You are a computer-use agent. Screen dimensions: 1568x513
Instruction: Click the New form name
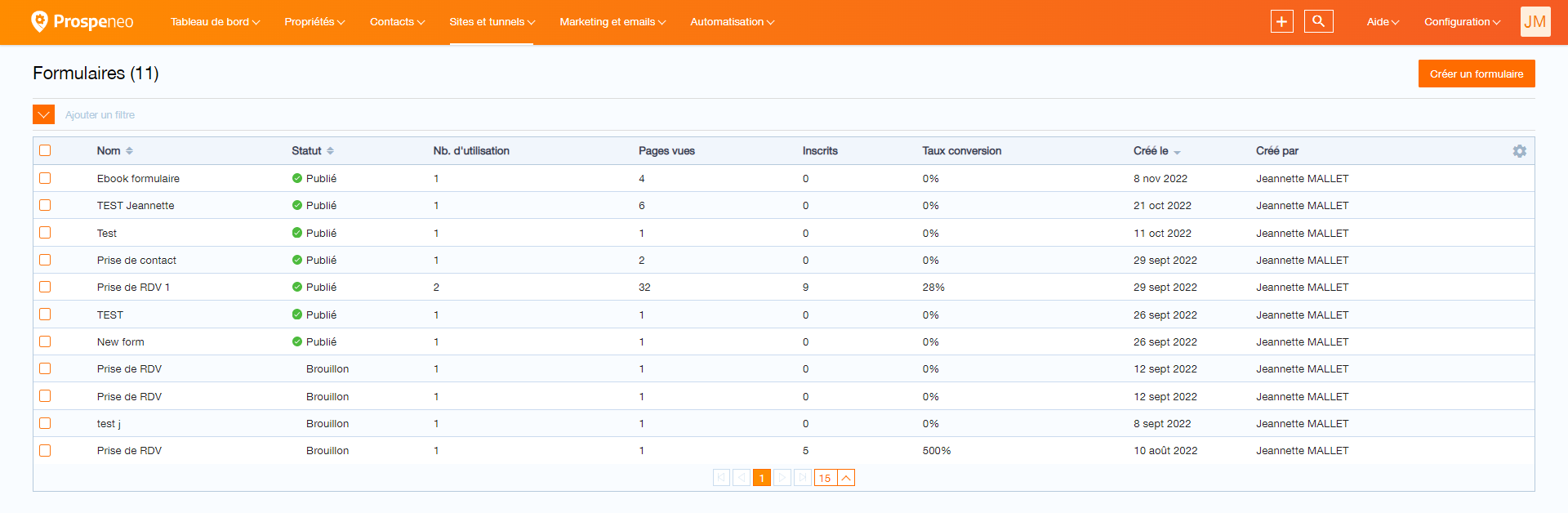pos(121,342)
